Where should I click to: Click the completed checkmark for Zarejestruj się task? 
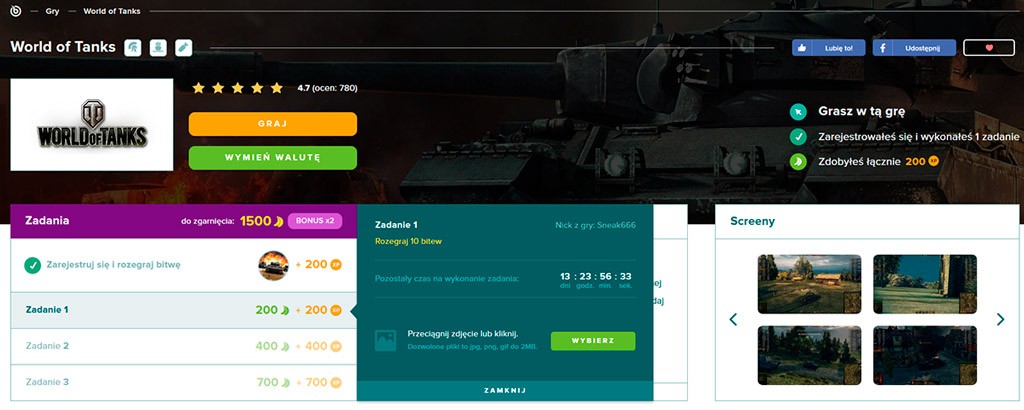33,265
